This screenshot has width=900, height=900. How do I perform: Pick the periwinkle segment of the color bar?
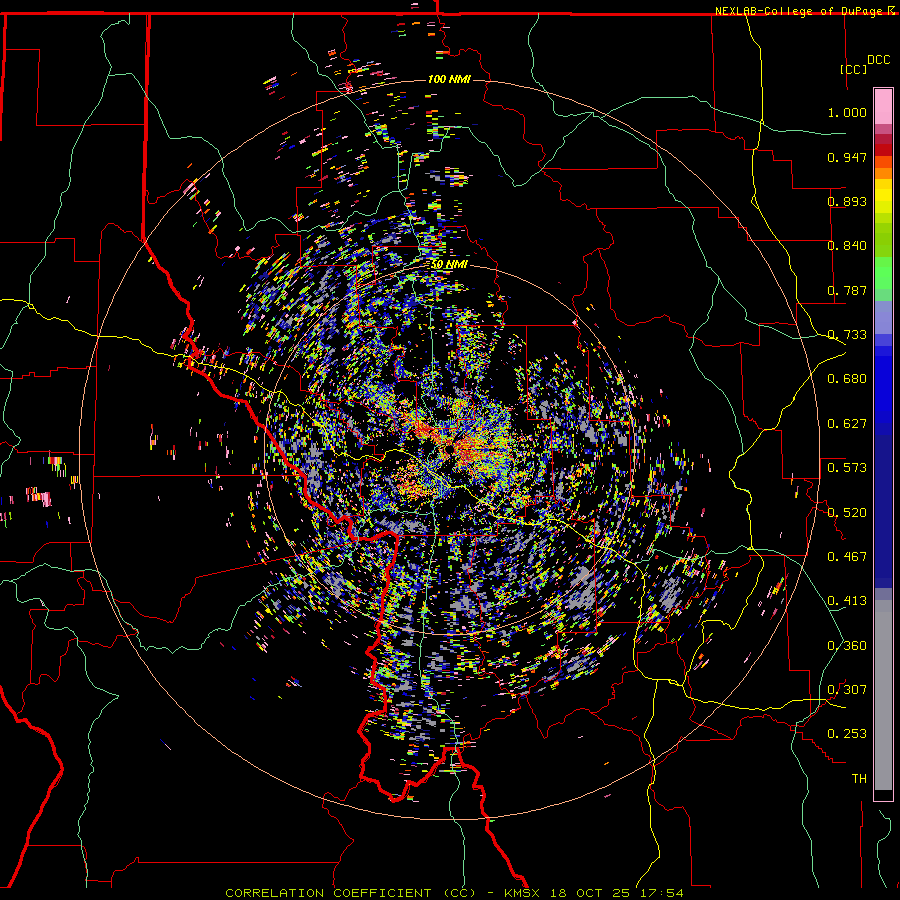click(x=883, y=317)
